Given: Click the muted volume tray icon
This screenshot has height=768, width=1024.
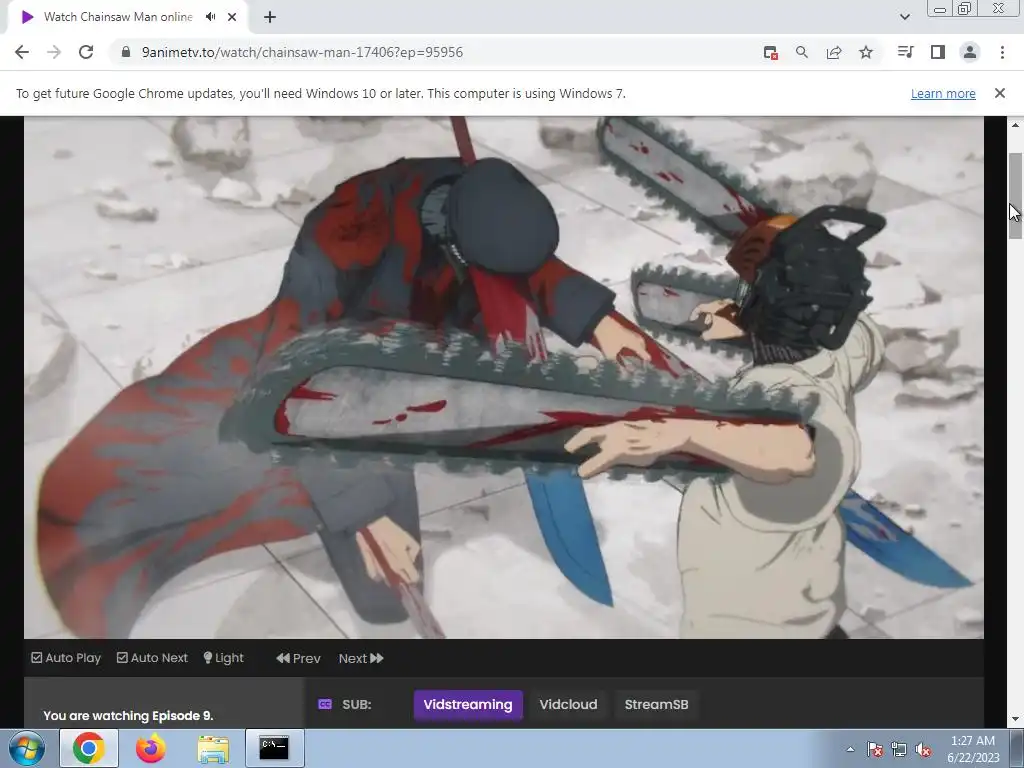Looking at the screenshot, I should tap(923, 749).
